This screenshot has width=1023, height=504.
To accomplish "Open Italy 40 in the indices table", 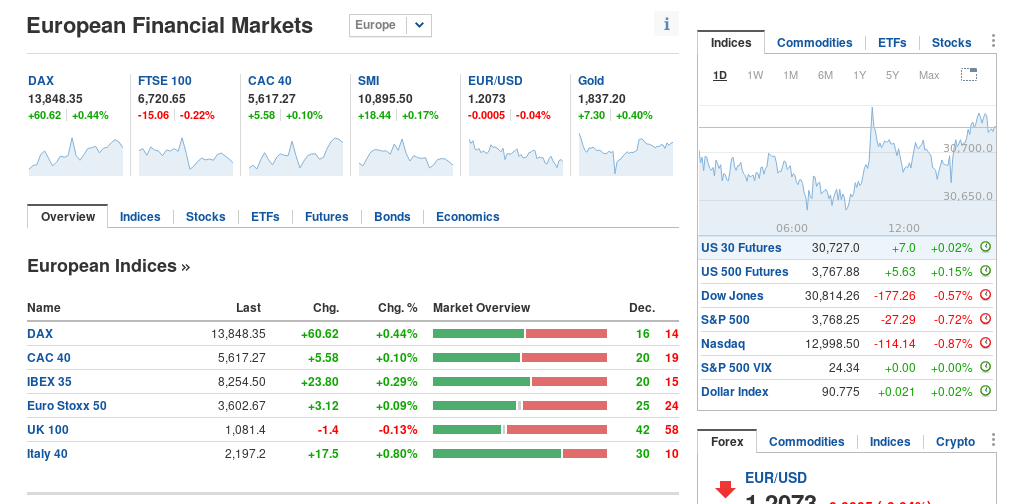I will click(47, 454).
